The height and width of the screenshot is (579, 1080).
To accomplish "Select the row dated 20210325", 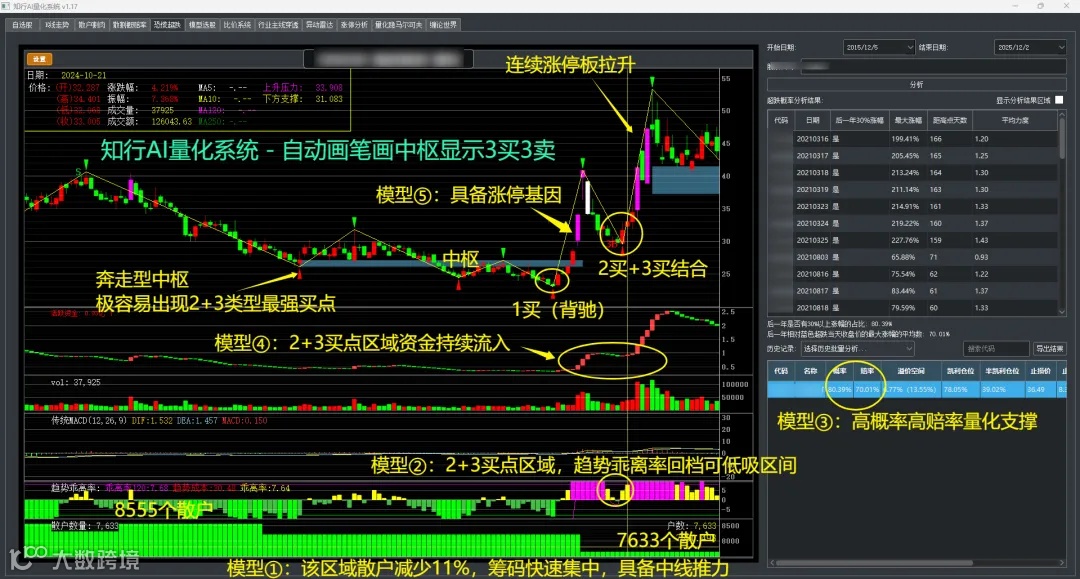I will pos(913,240).
